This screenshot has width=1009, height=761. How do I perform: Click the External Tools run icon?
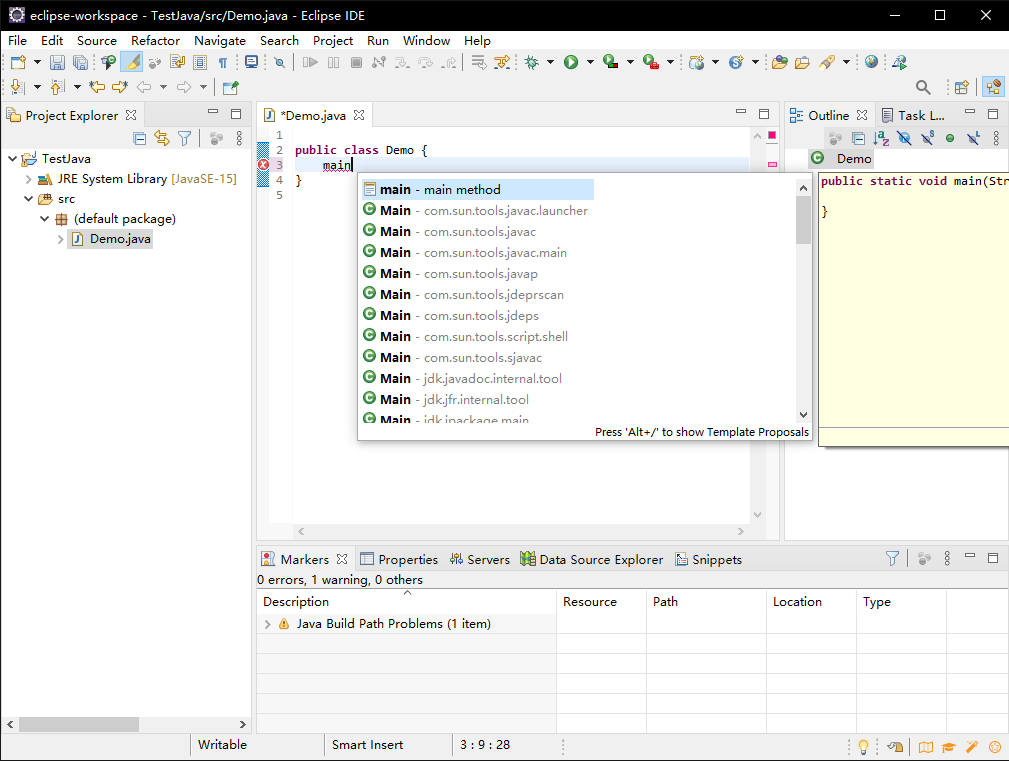[x=651, y=62]
